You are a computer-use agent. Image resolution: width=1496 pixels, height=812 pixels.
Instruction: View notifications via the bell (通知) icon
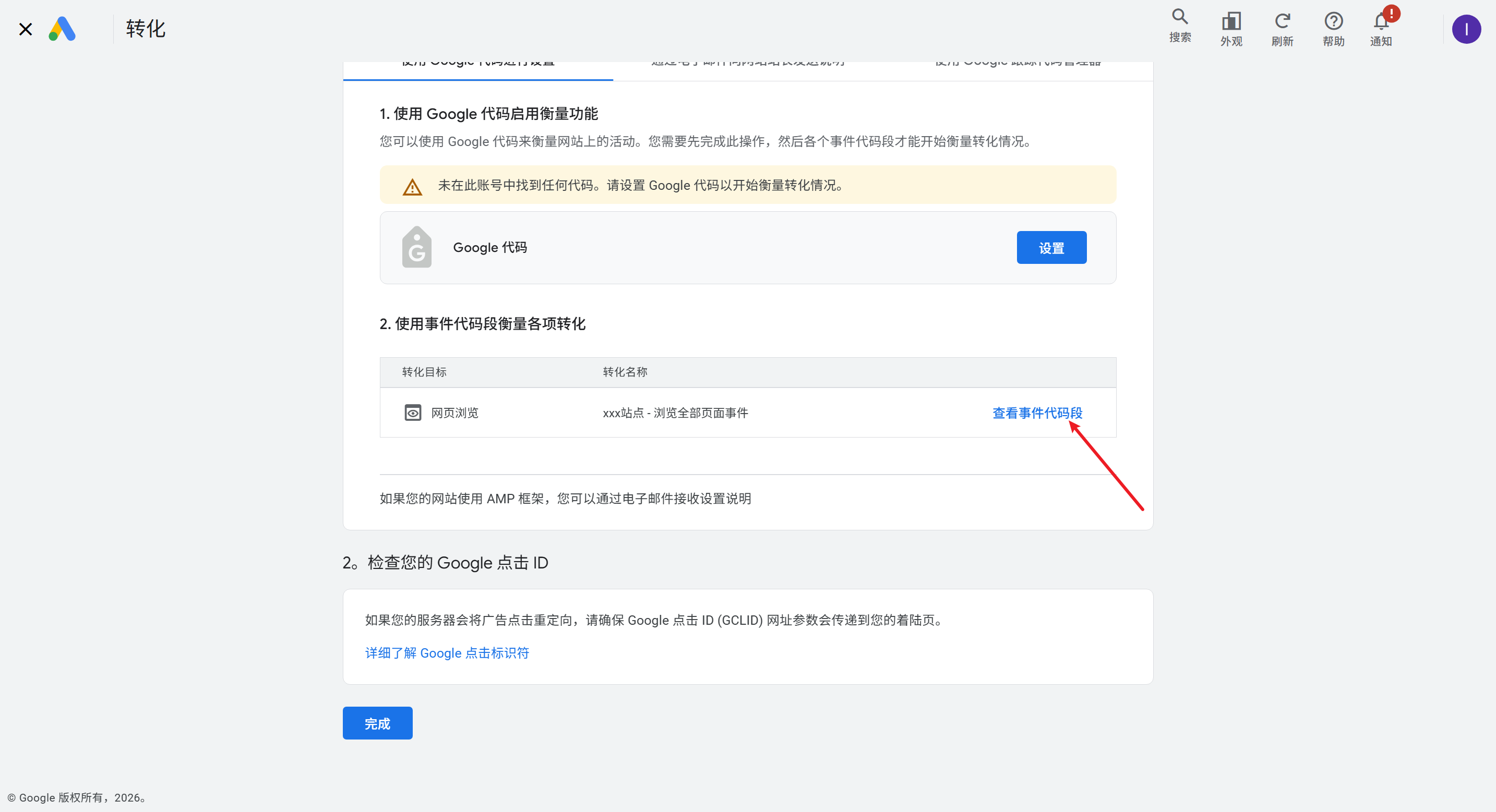click(1381, 29)
